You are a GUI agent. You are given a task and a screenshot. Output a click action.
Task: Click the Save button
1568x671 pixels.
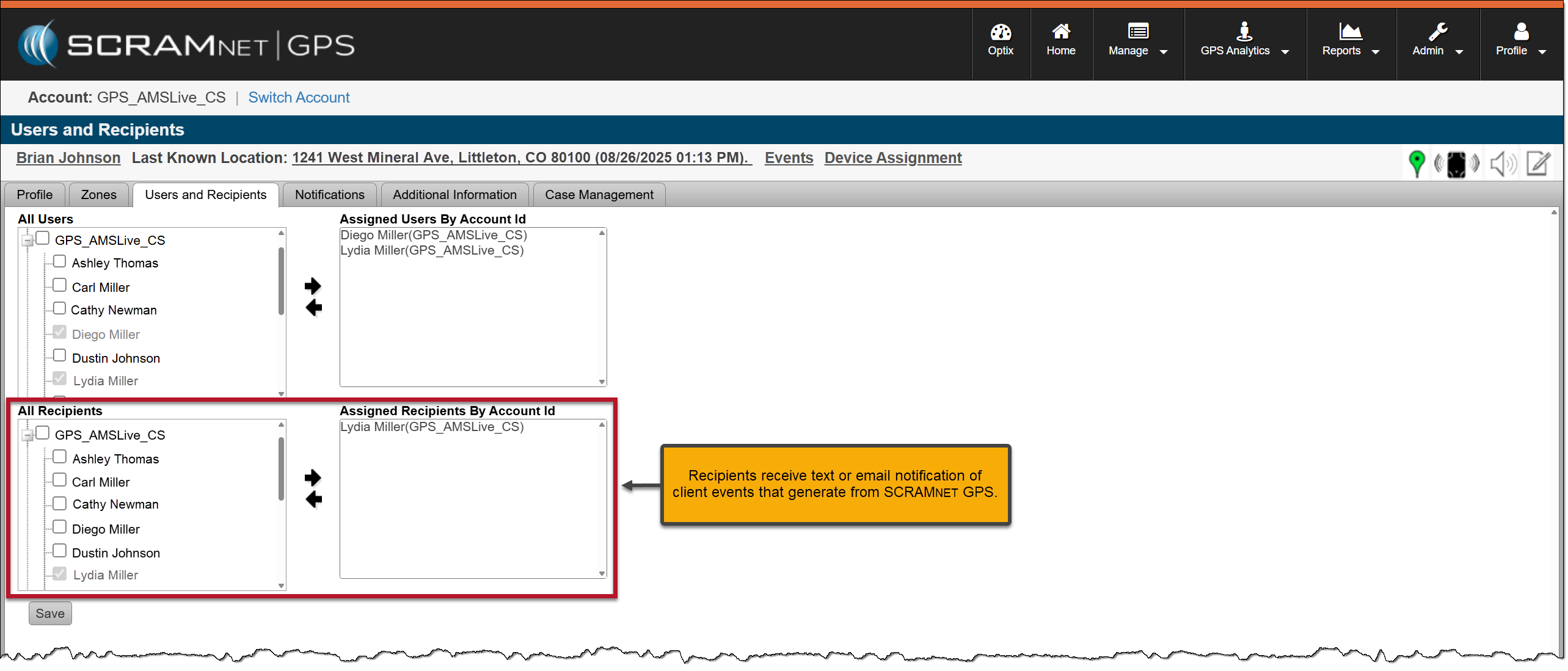[x=50, y=614]
